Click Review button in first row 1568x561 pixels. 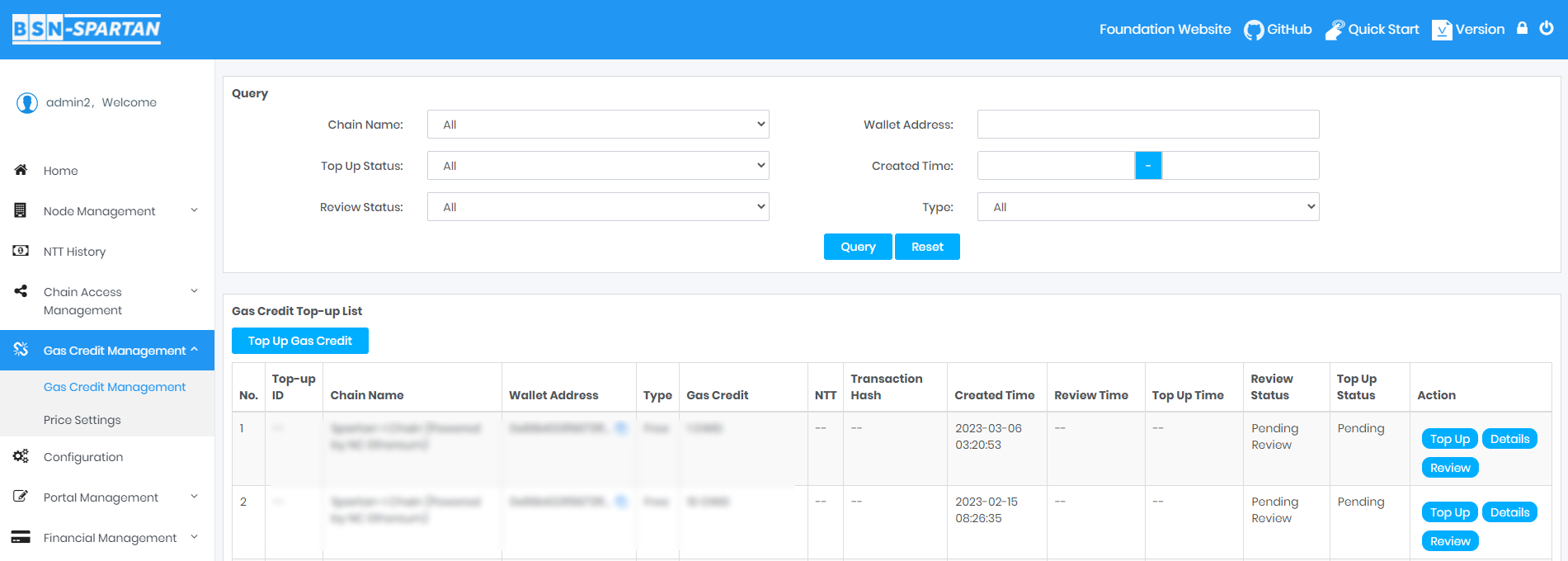point(1449,468)
